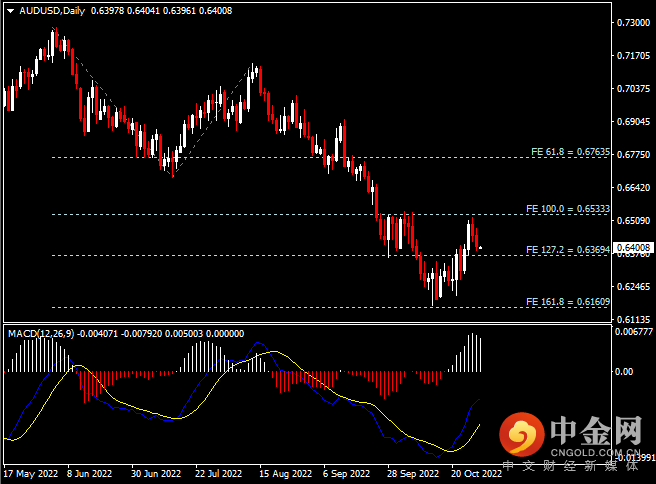
Task: Click the 0.73000 price scale value
Action: (633, 23)
